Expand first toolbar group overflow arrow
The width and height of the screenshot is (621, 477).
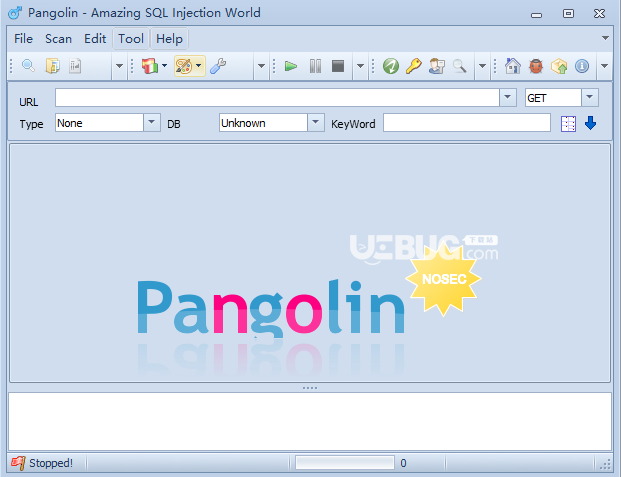119,66
